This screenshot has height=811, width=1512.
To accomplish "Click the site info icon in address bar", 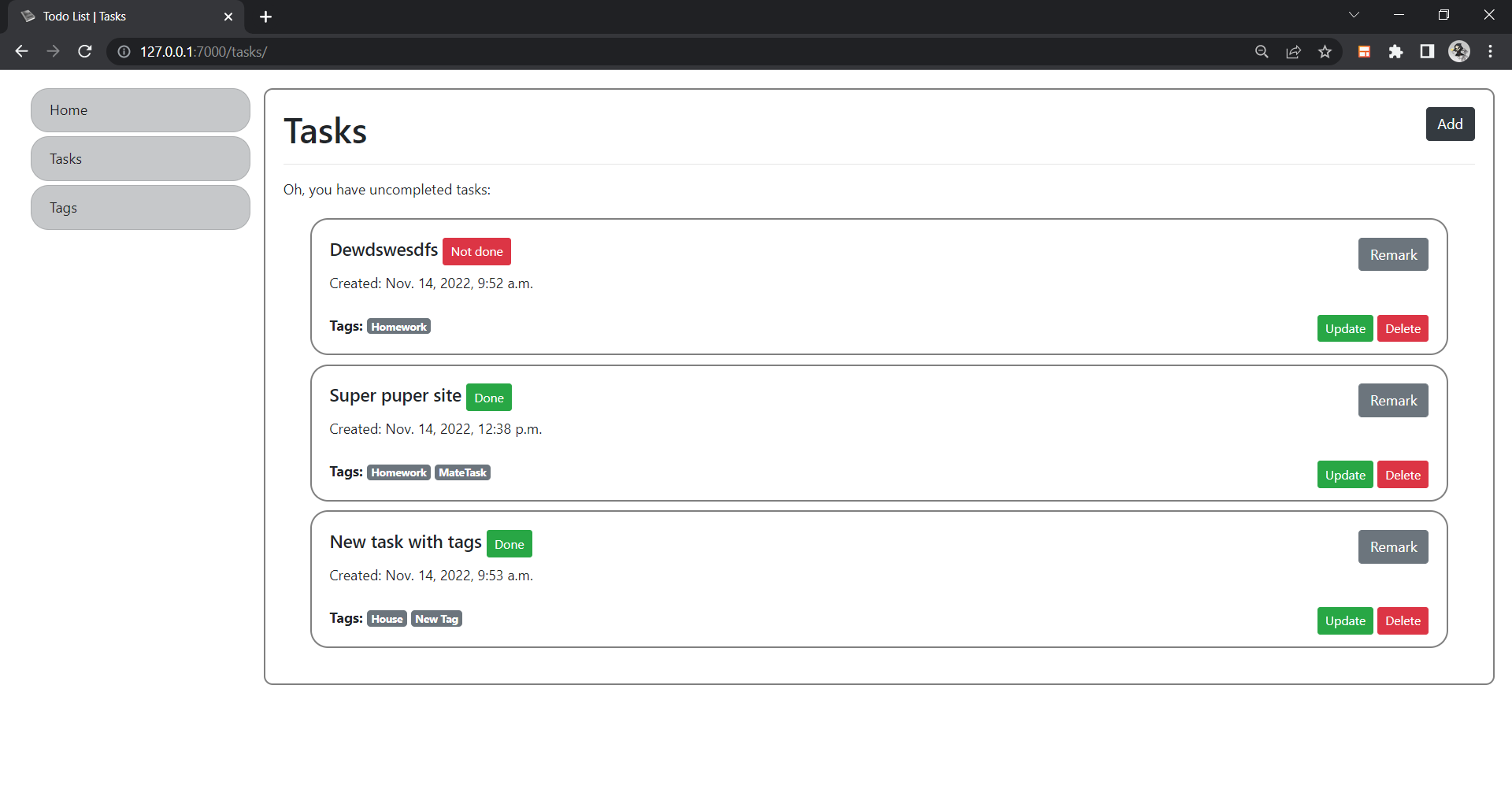I will tap(123, 52).
